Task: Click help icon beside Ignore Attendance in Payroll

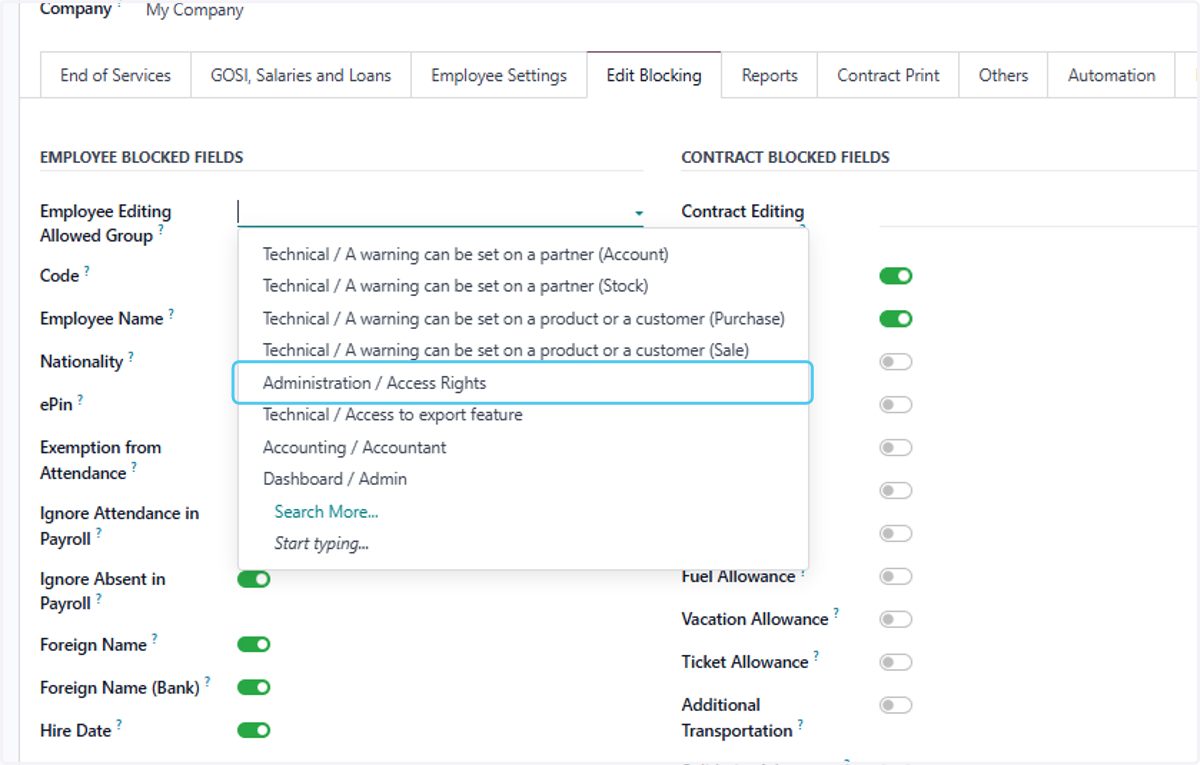Action: (x=99, y=533)
